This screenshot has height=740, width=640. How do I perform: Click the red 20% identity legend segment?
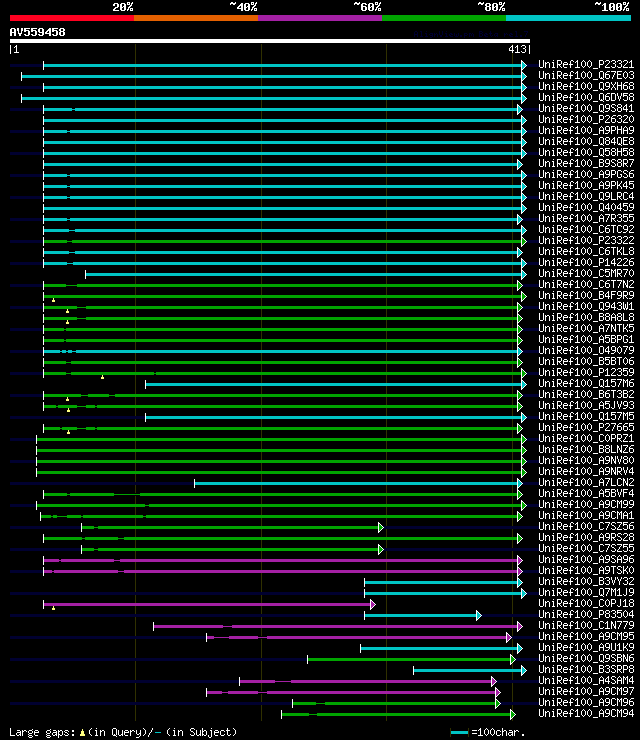[x=72, y=18]
